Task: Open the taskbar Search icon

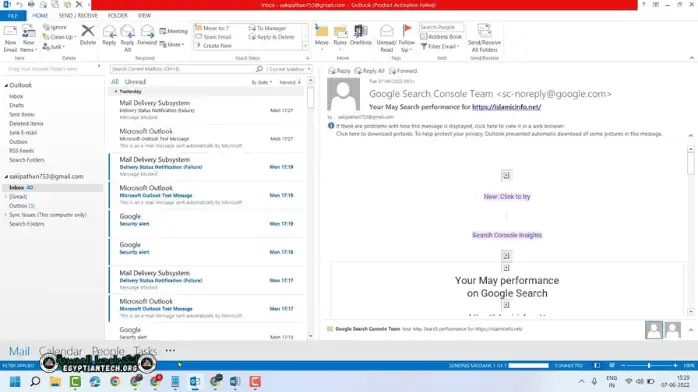Action: [x=35, y=382]
